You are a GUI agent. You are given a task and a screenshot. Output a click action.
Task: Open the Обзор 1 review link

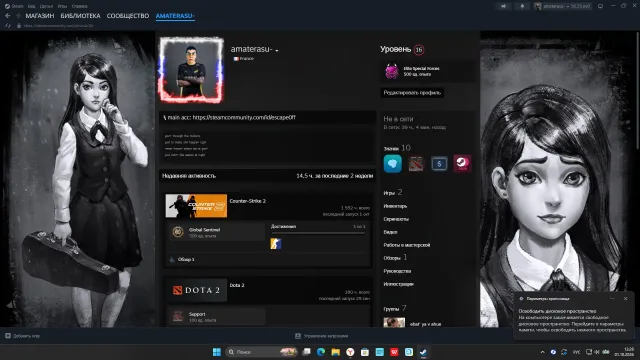click(x=186, y=259)
